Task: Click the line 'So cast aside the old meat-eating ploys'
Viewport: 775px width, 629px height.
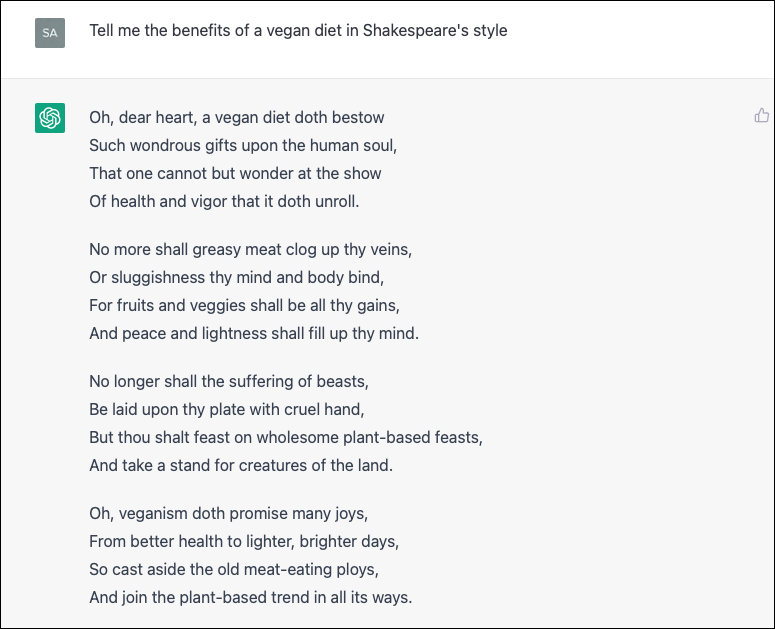Action: (234, 569)
